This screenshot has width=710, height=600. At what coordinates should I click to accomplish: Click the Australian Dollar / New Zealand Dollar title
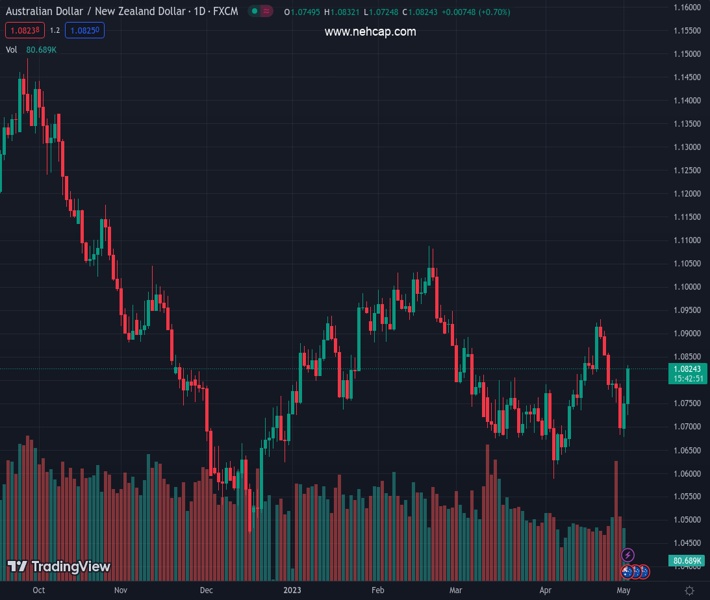tap(96, 11)
